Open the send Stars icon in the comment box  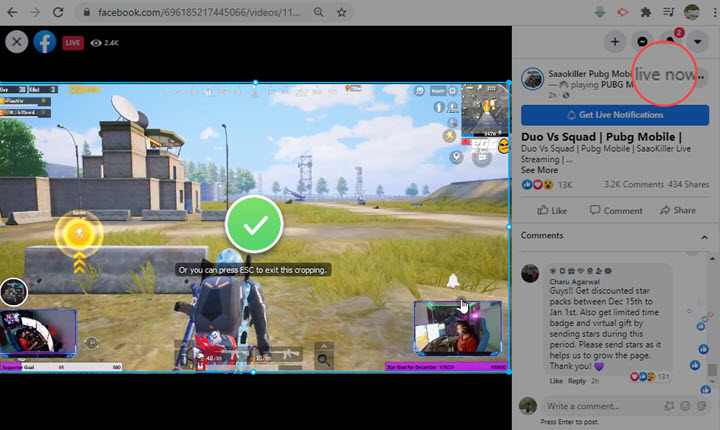click(669, 406)
